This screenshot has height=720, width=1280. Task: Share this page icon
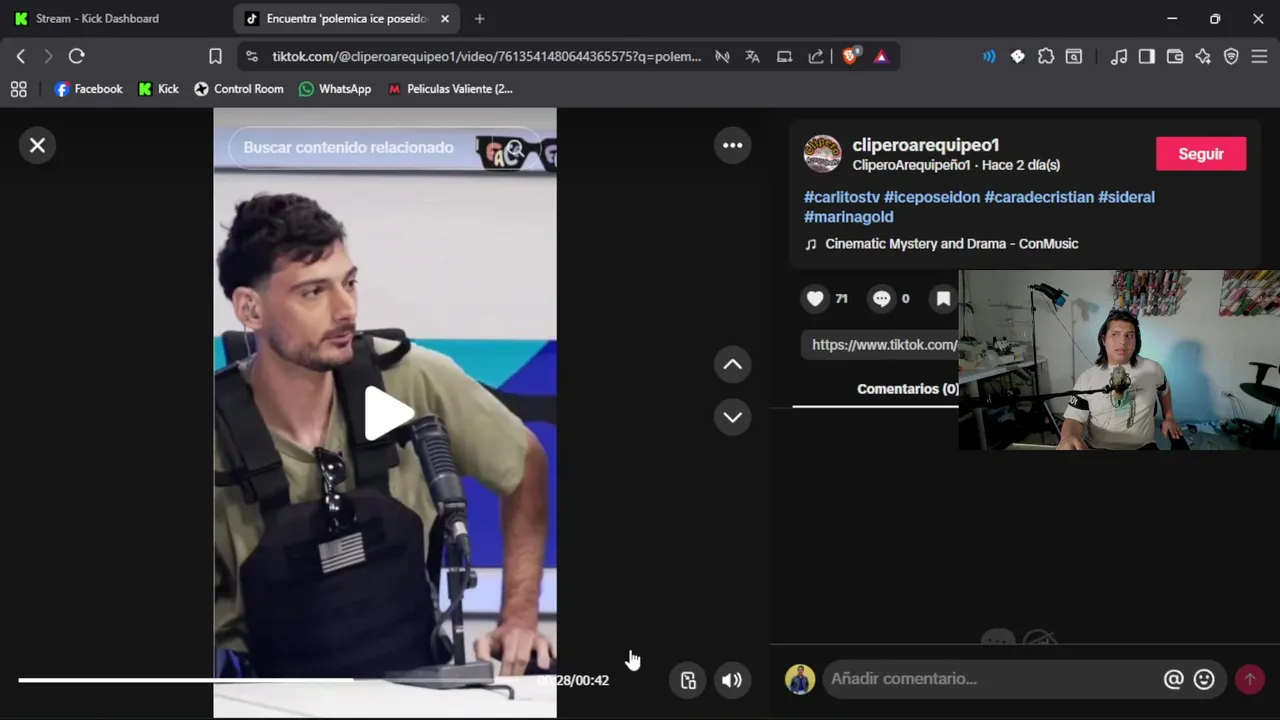click(817, 57)
